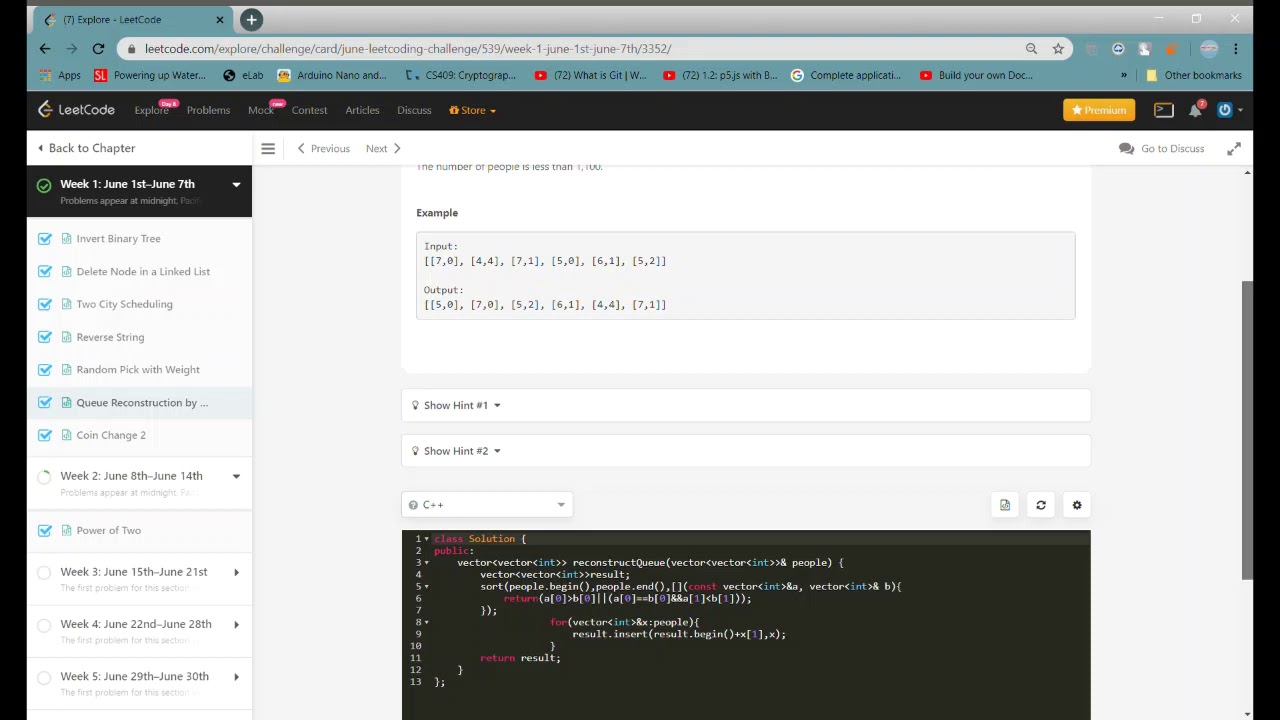The height and width of the screenshot is (720, 1280).
Task: Click the page vertical scrollbar thumb
Action: (1247, 430)
